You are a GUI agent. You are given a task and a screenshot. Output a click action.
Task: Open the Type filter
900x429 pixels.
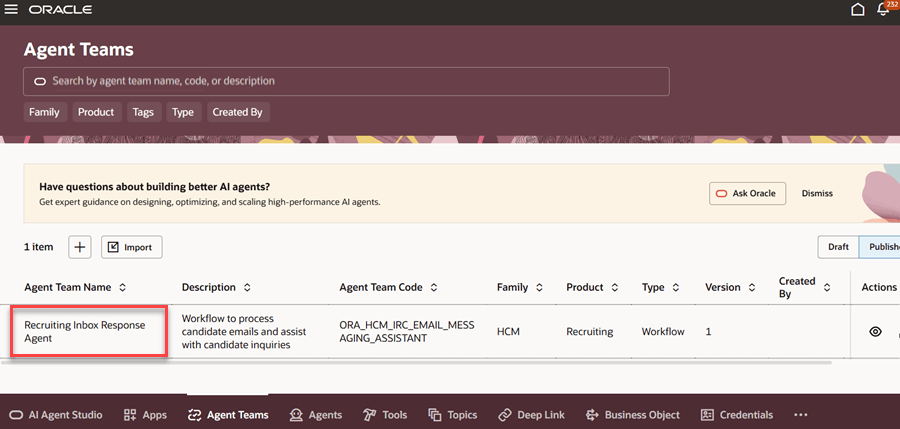pyautogui.click(x=183, y=112)
